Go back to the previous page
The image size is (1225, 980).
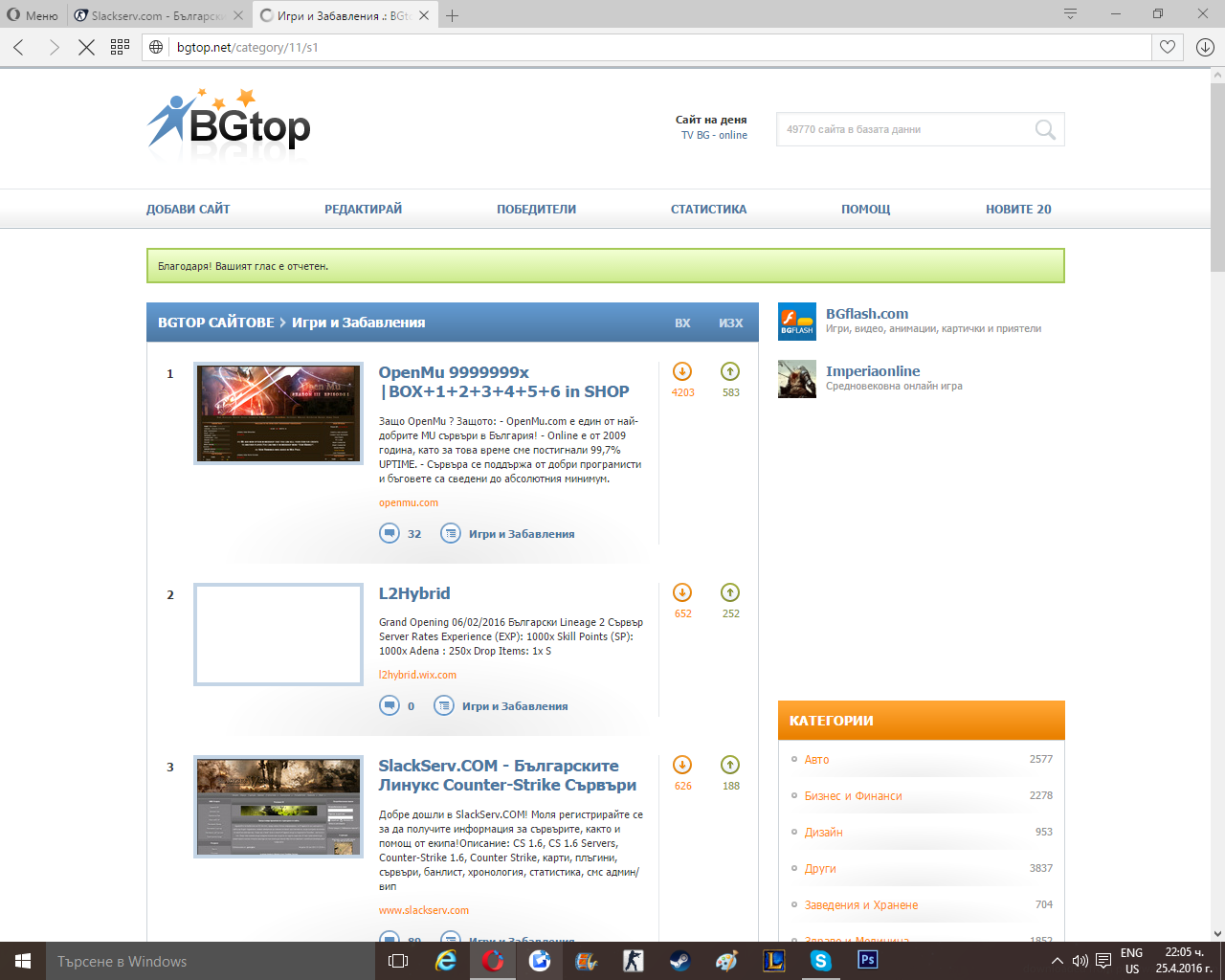(19, 47)
